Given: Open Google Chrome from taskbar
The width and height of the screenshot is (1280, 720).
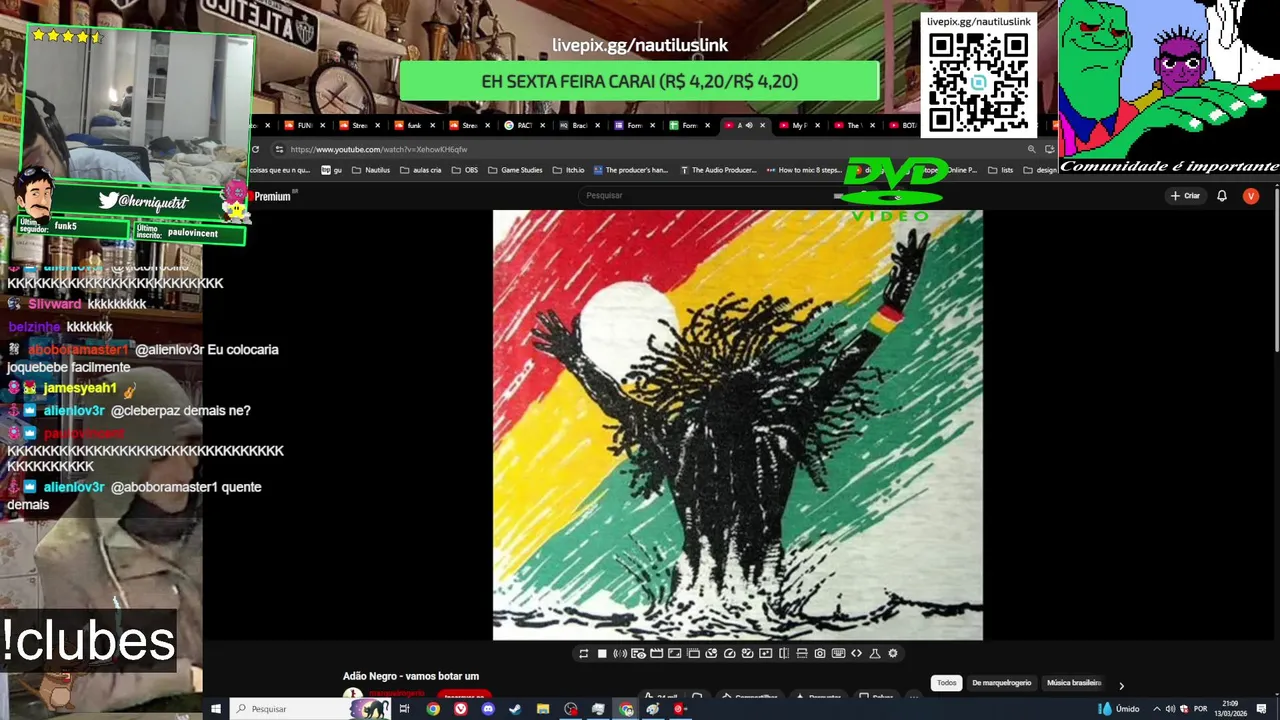Looking at the screenshot, I should [433, 709].
